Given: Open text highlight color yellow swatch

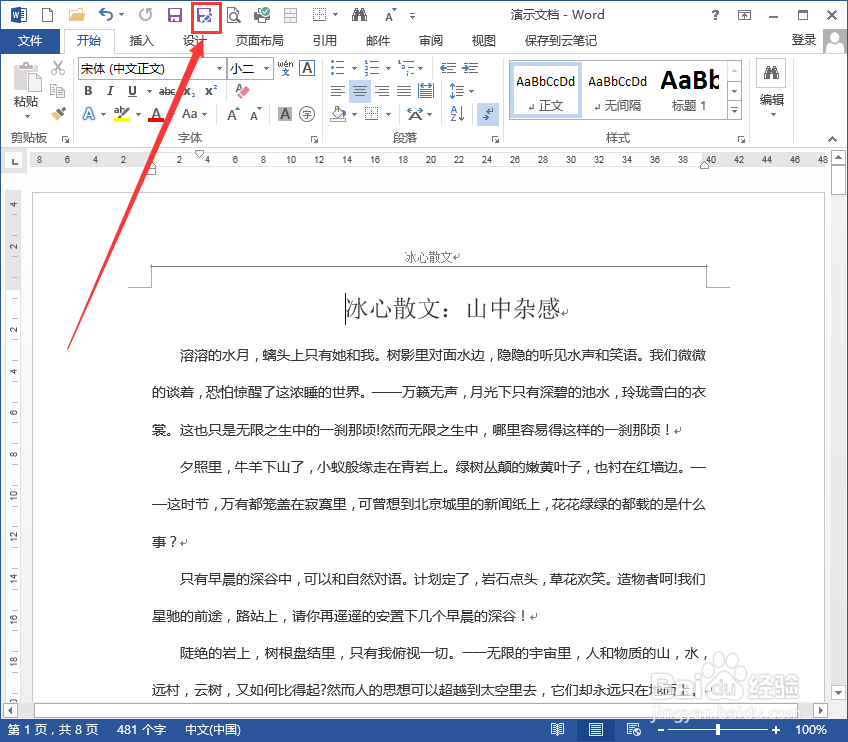Looking at the screenshot, I should (122, 114).
